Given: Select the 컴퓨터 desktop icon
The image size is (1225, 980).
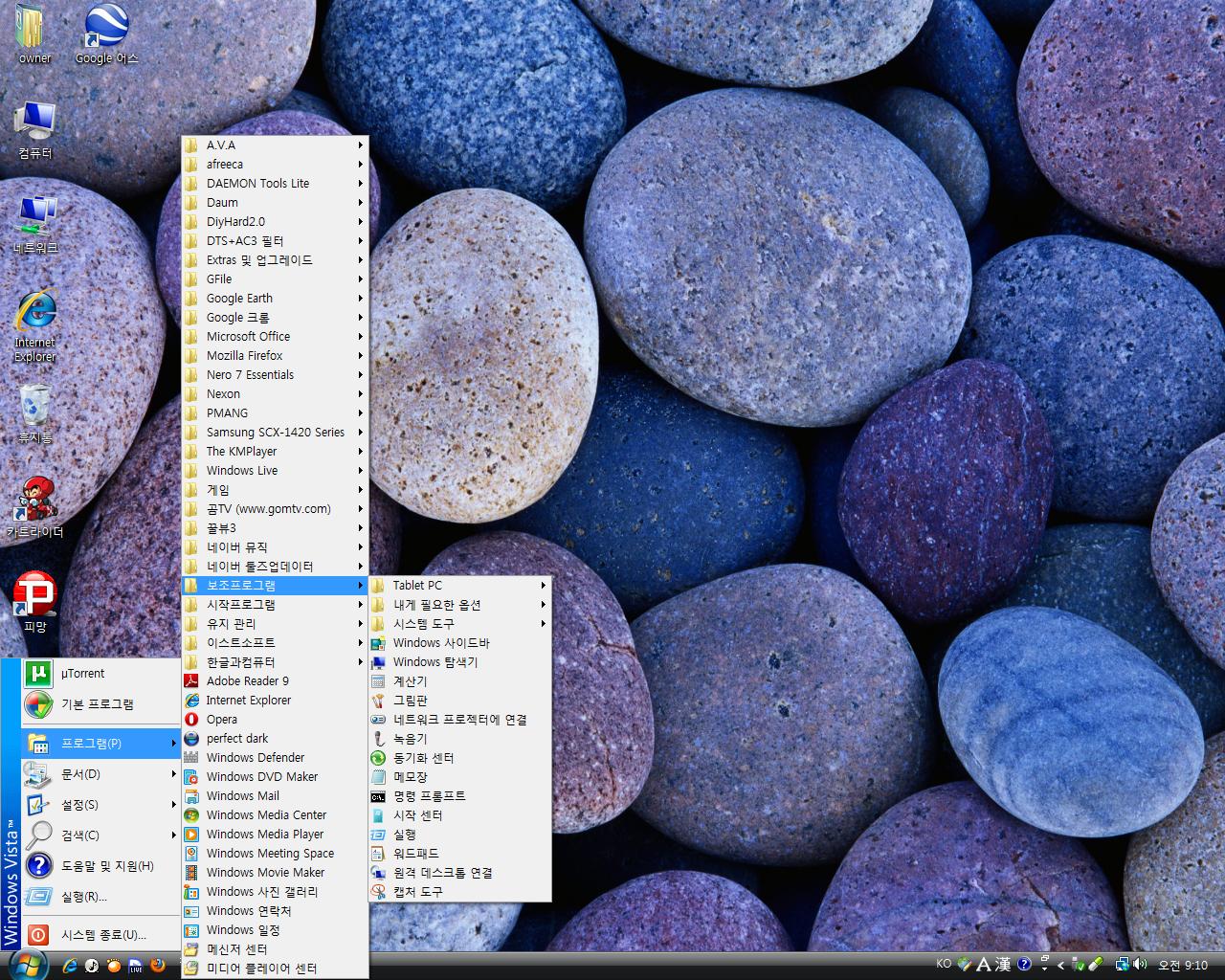Looking at the screenshot, I should 34,129.
